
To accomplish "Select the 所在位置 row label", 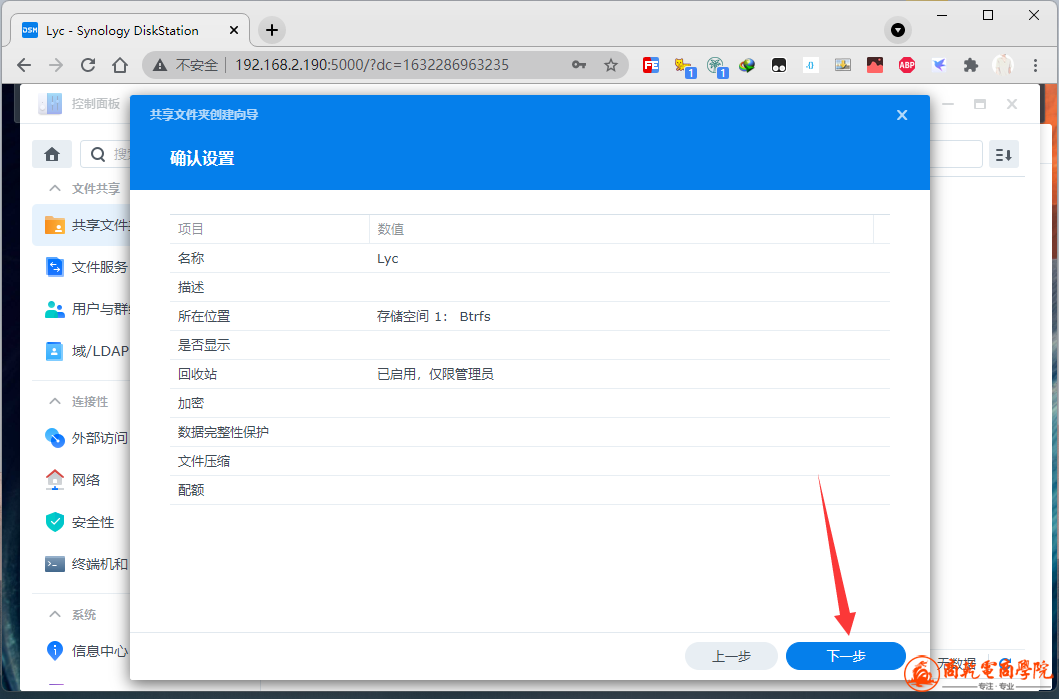I will pyautogui.click(x=204, y=316).
